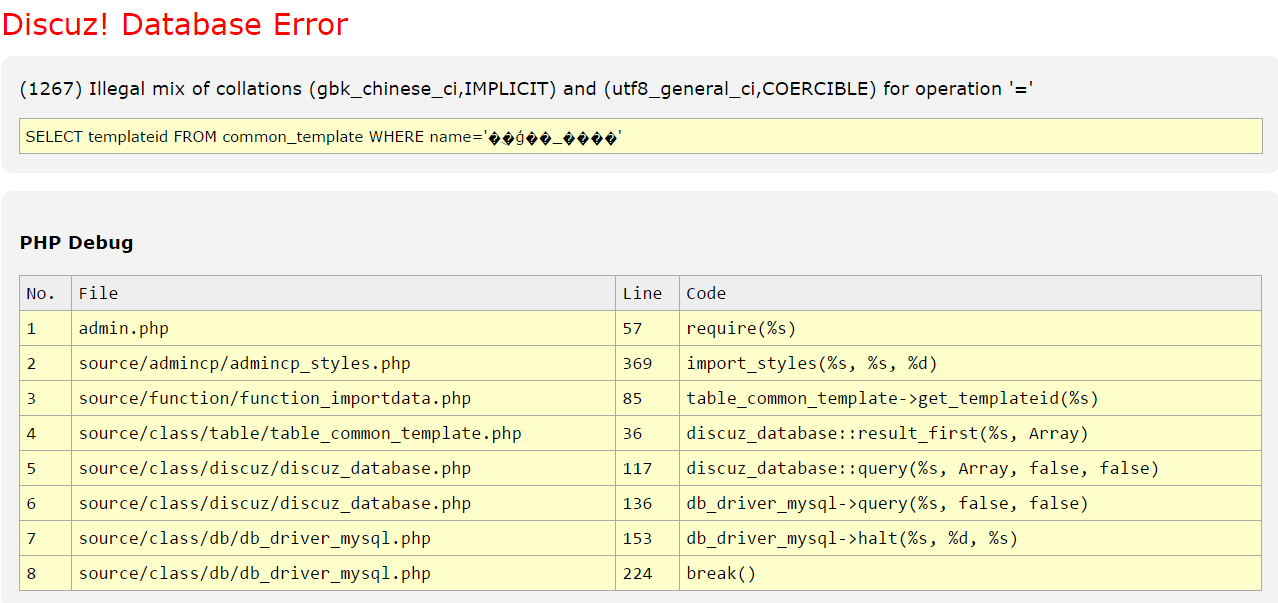Click 'discuz_database::result_first' code cell
This screenshot has width=1278, height=603.
click(x=970, y=433)
